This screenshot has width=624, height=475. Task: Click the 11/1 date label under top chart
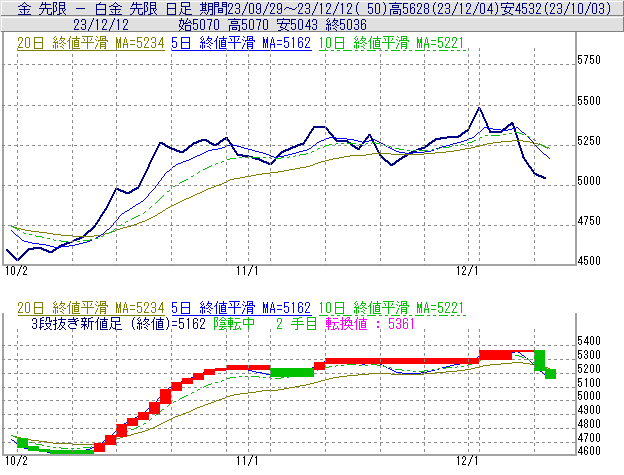pyautogui.click(x=247, y=271)
